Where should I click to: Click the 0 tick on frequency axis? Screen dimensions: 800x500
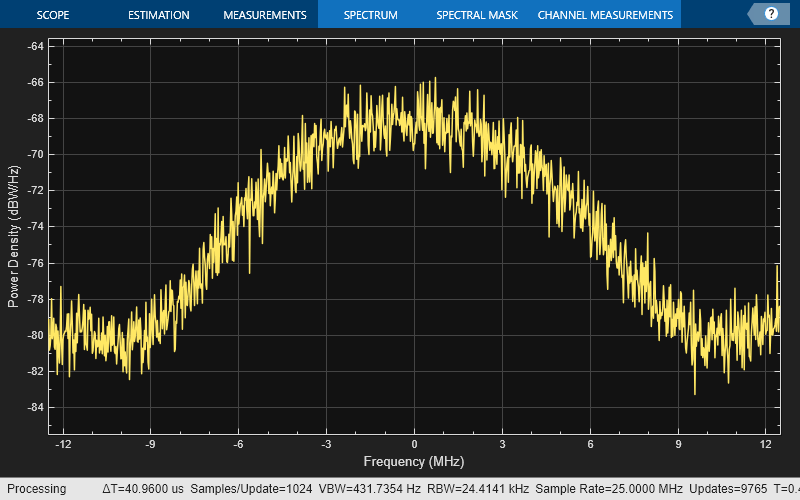click(x=414, y=444)
